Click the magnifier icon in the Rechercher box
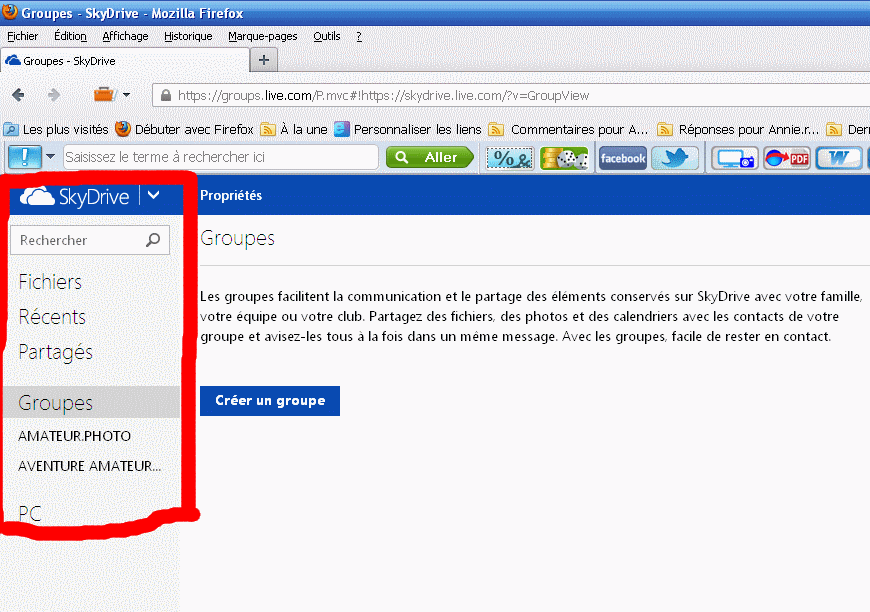 click(x=153, y=240)
